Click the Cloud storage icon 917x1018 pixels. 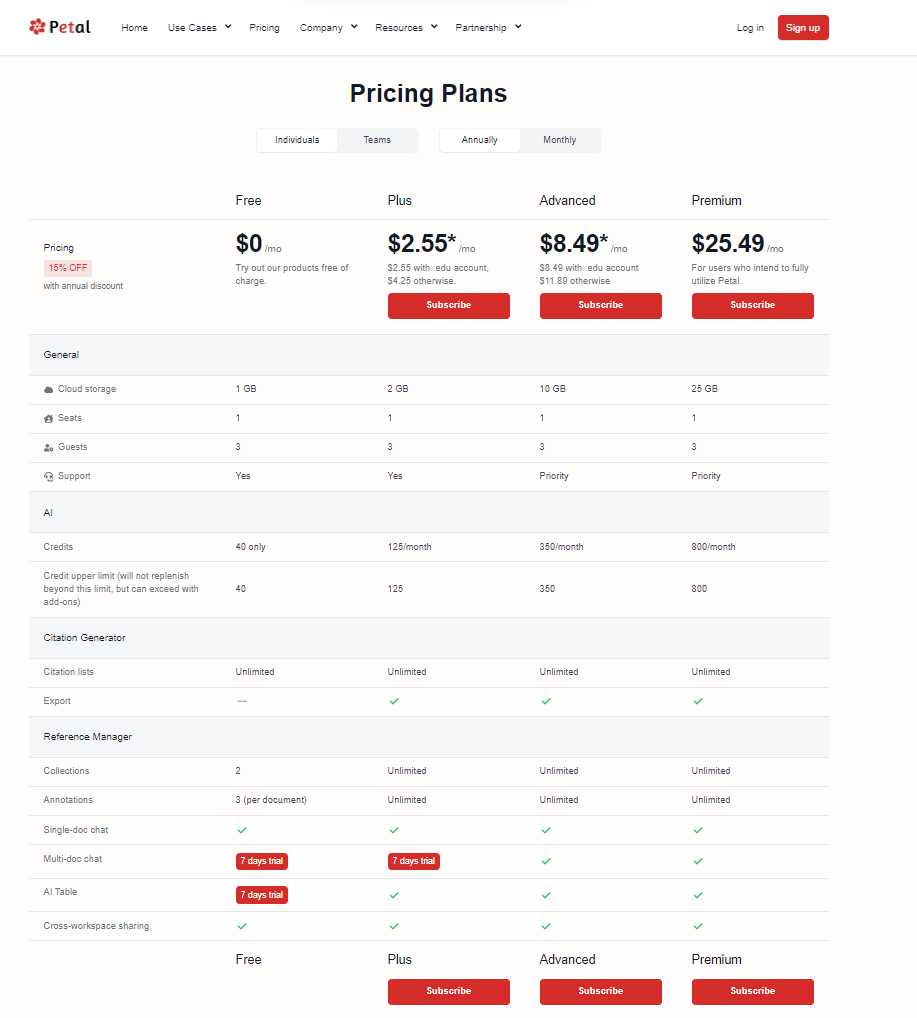(x=47, y=388)
